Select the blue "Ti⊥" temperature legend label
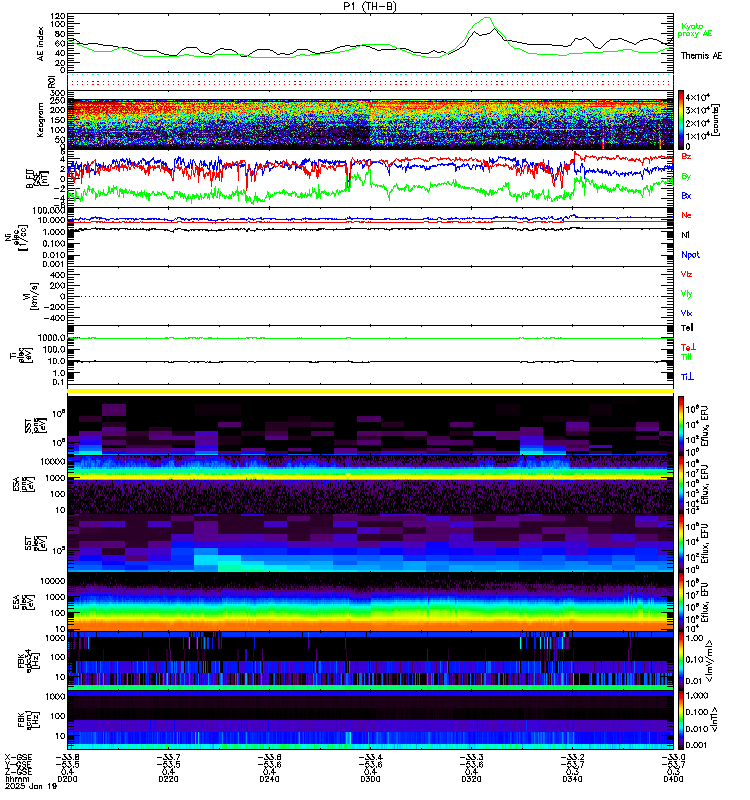The image size is (750, 800). coord(687,377)
